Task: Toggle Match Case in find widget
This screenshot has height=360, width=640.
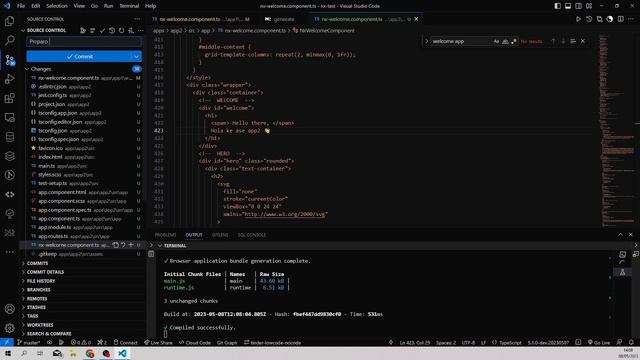Action: point(496,41)
